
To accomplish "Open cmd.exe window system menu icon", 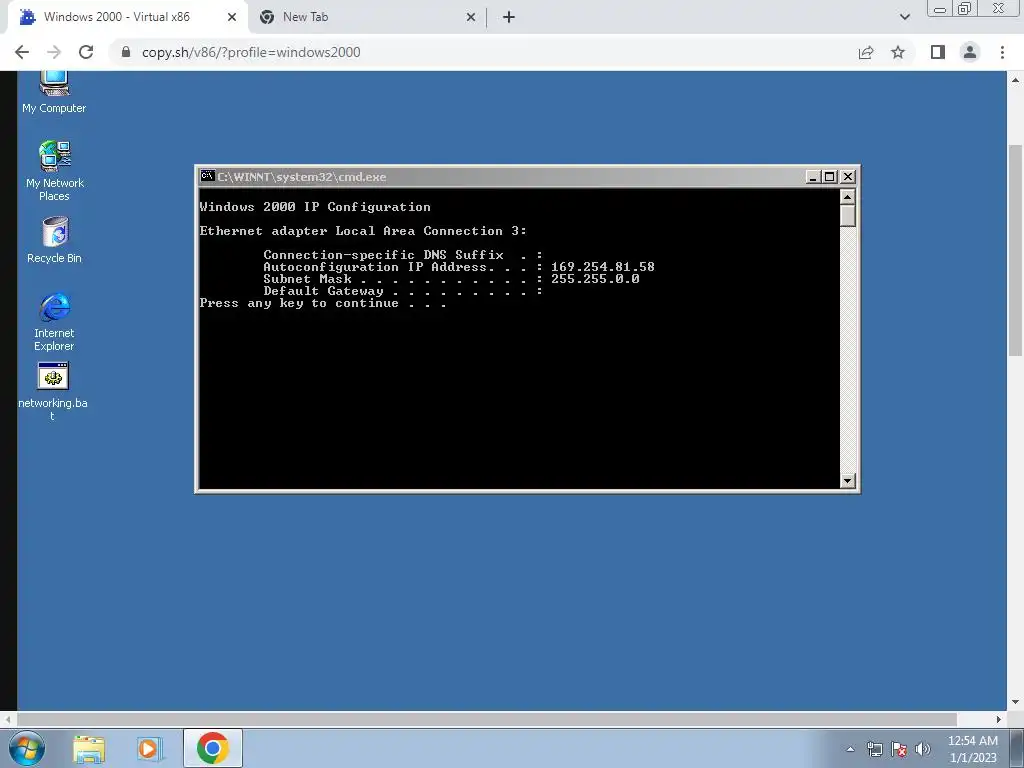I will pos(208,176).
